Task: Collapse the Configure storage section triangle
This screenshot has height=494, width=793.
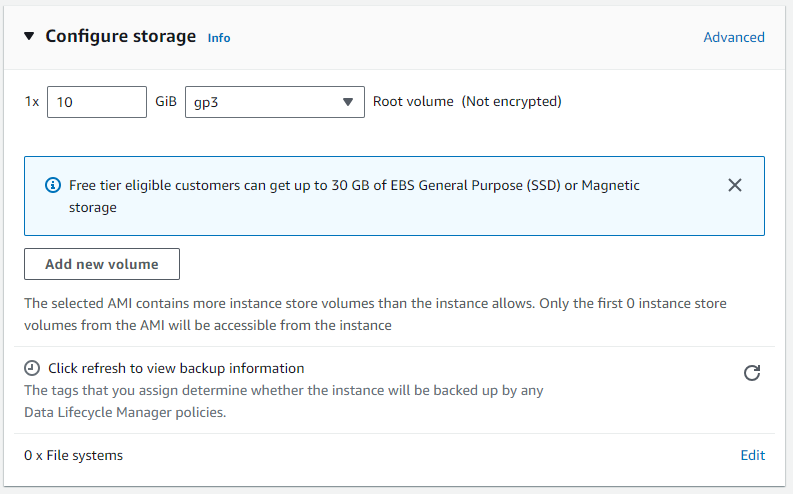Action: point(29,36)
